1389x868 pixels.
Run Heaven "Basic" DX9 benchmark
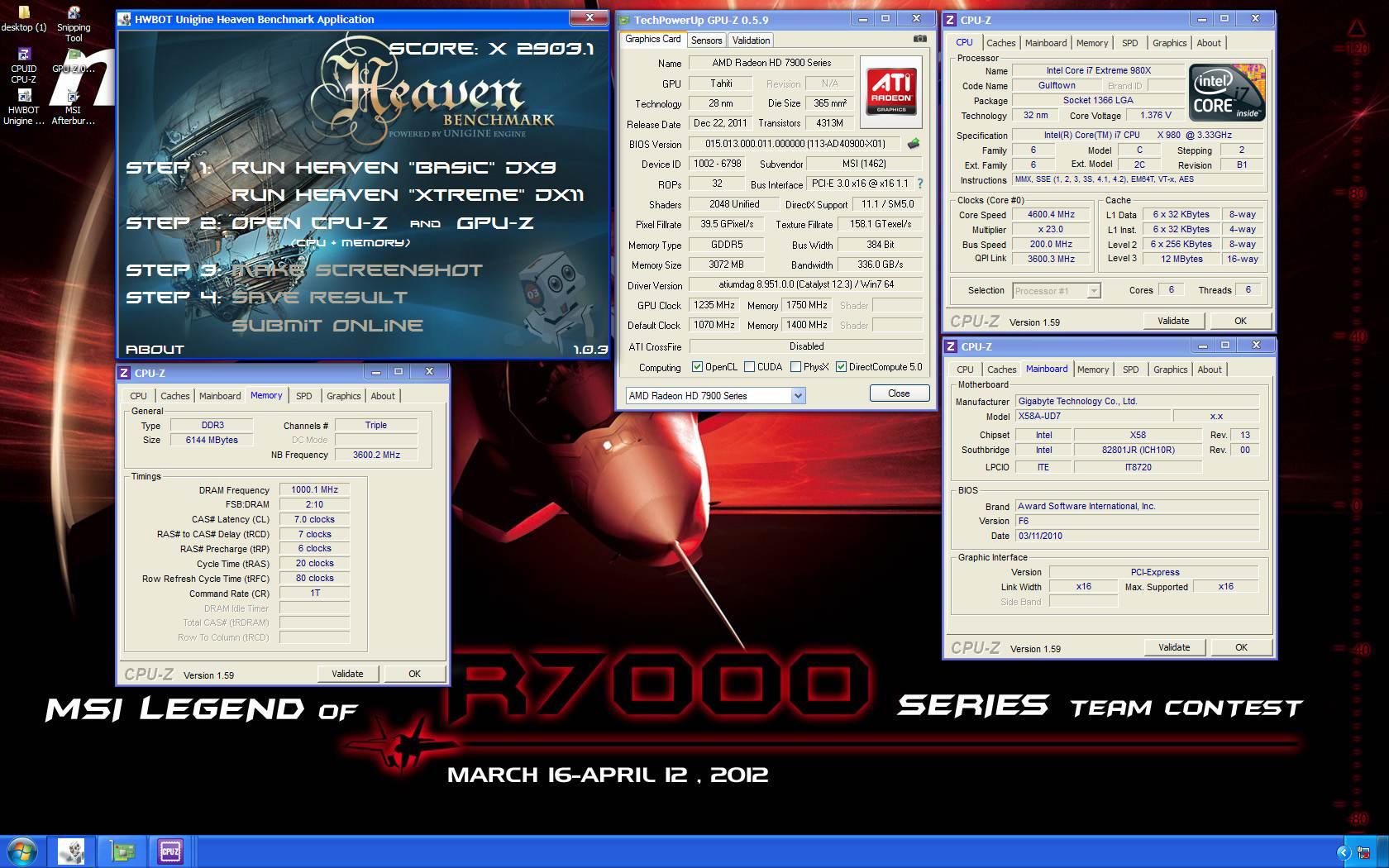(x=393, y=168)
